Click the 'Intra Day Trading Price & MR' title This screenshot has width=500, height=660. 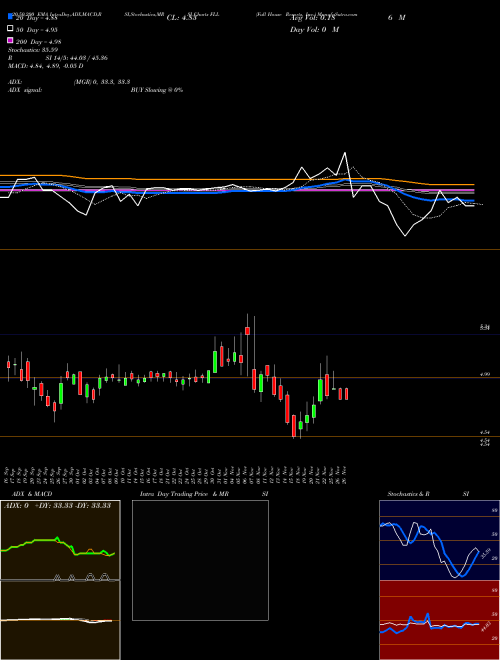point(184,494)
